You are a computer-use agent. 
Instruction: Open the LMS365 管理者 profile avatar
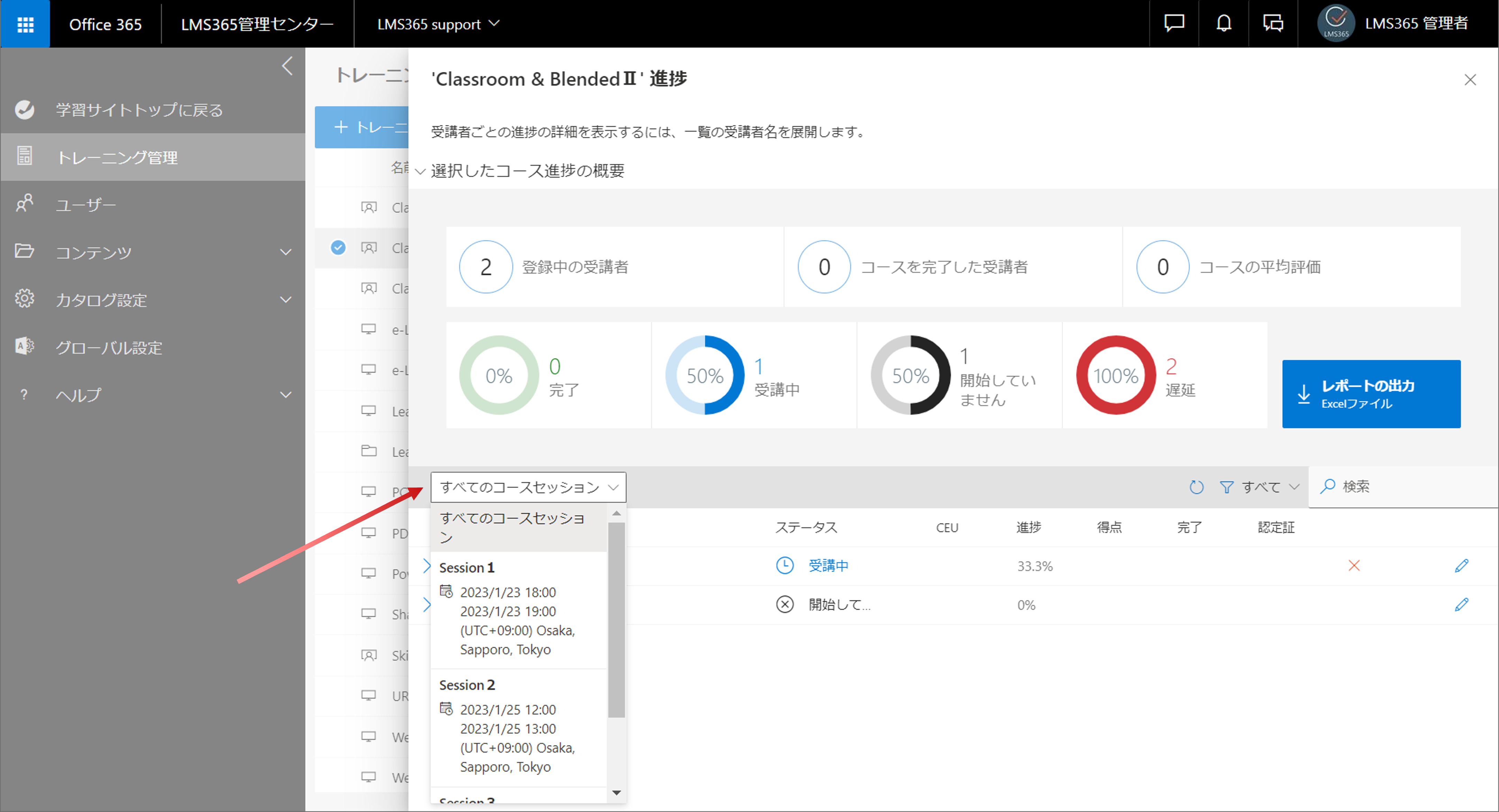click(x=1336, y=23)
